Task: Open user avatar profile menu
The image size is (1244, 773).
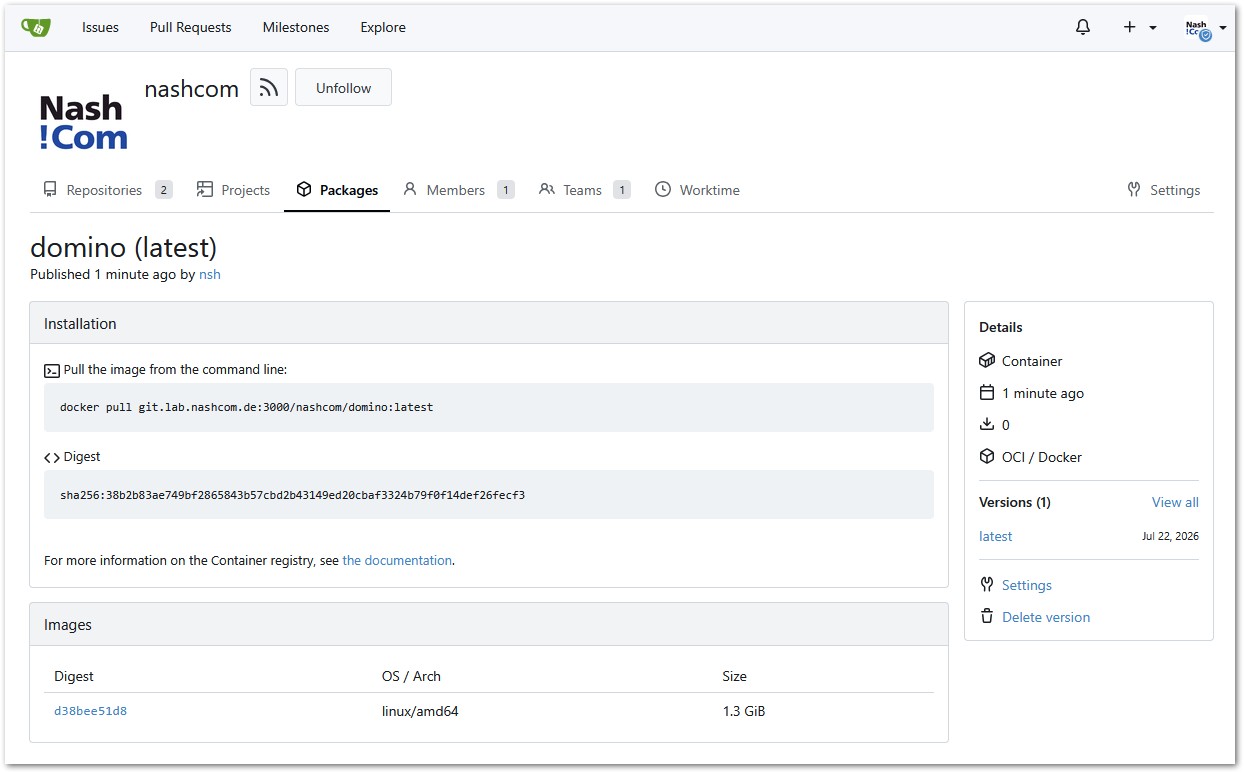Action: [x=1204, y=28]
